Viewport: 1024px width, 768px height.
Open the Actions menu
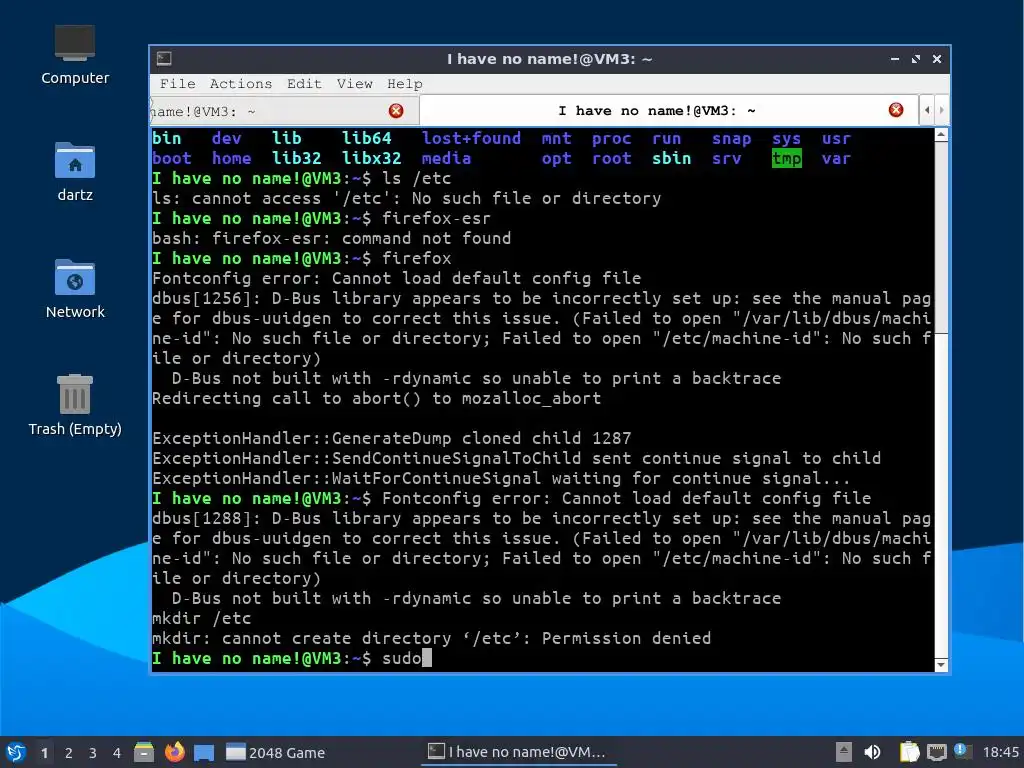pyautogui.click(x=240, y=84)
